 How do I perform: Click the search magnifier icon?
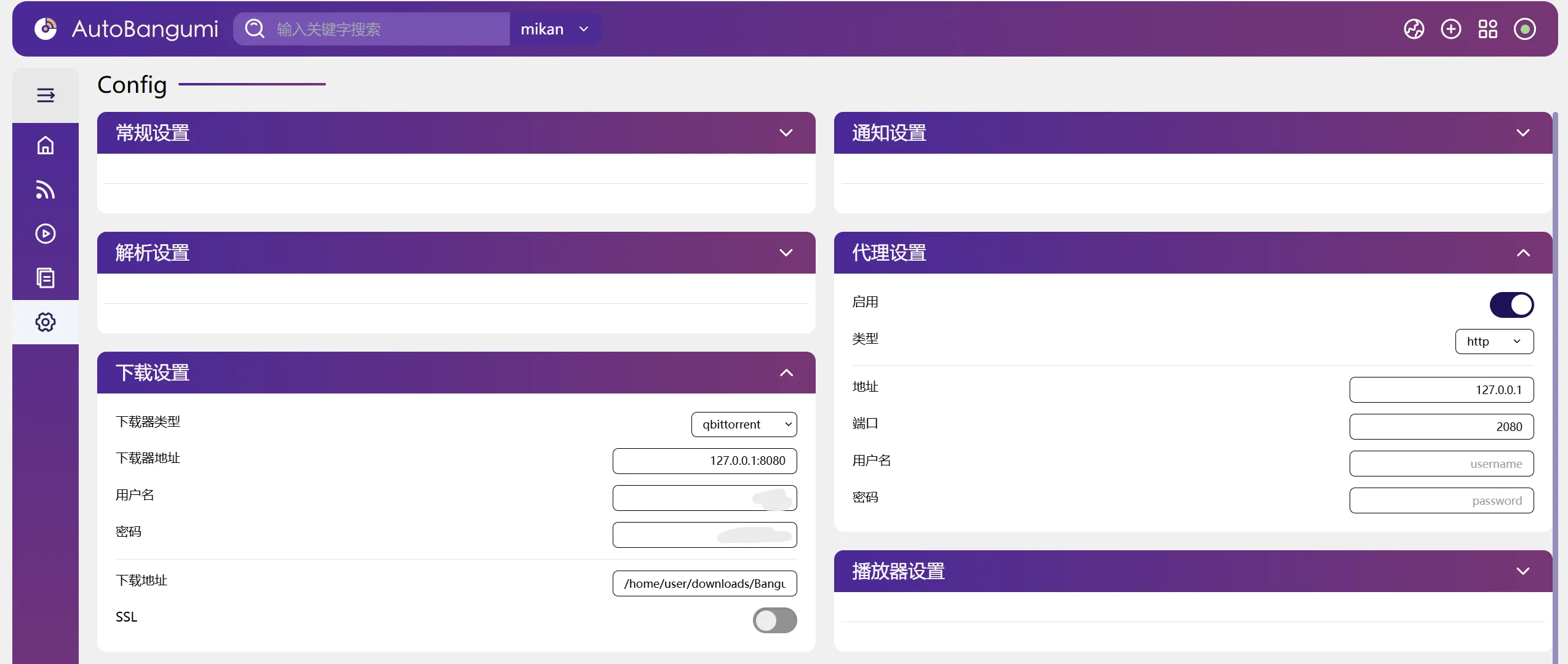pyautogui.click(x=254, y=29)
